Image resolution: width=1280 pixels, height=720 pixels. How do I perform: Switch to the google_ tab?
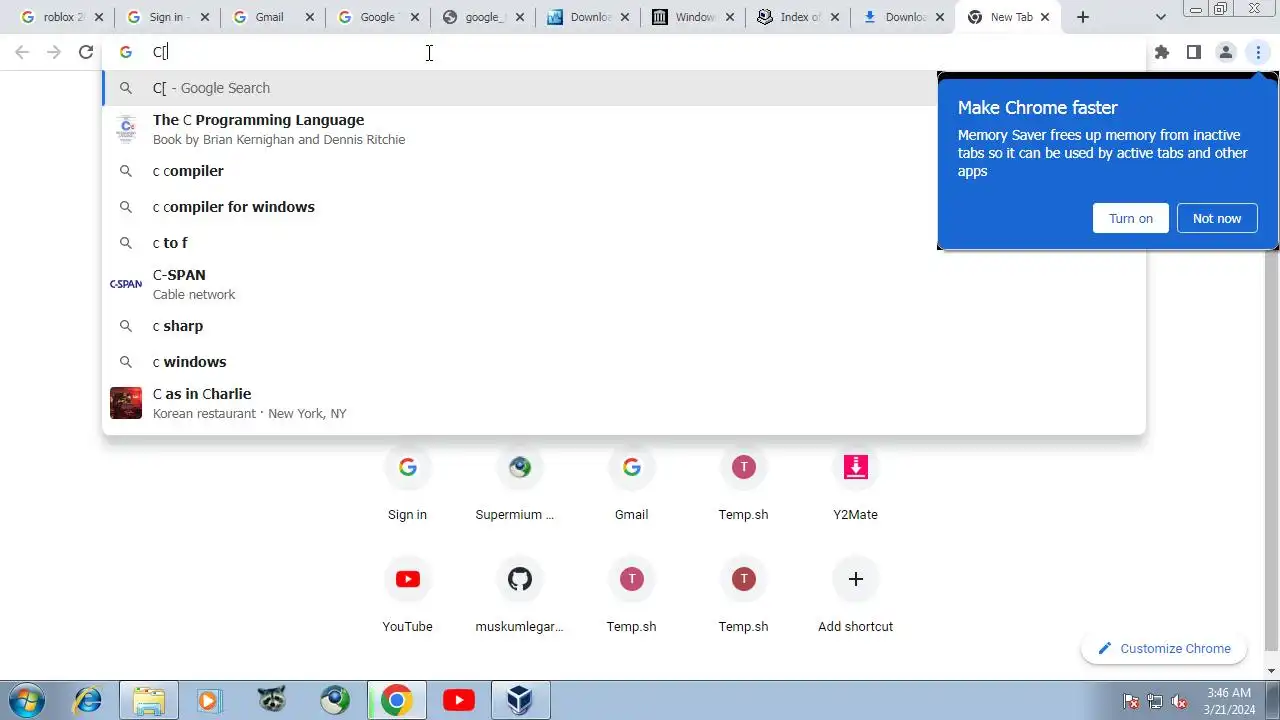(x=482, y=17)
